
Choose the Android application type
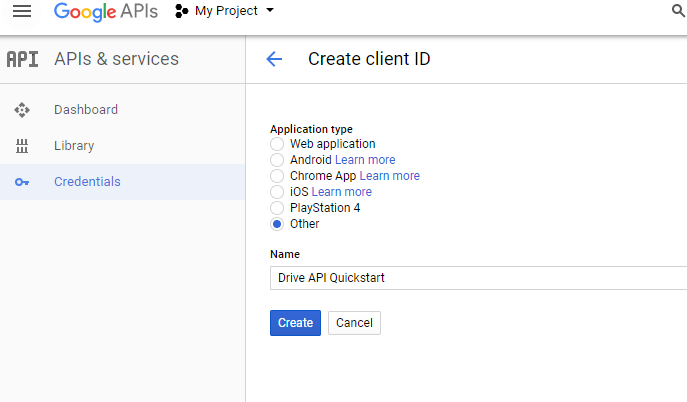tap(277, 160)
